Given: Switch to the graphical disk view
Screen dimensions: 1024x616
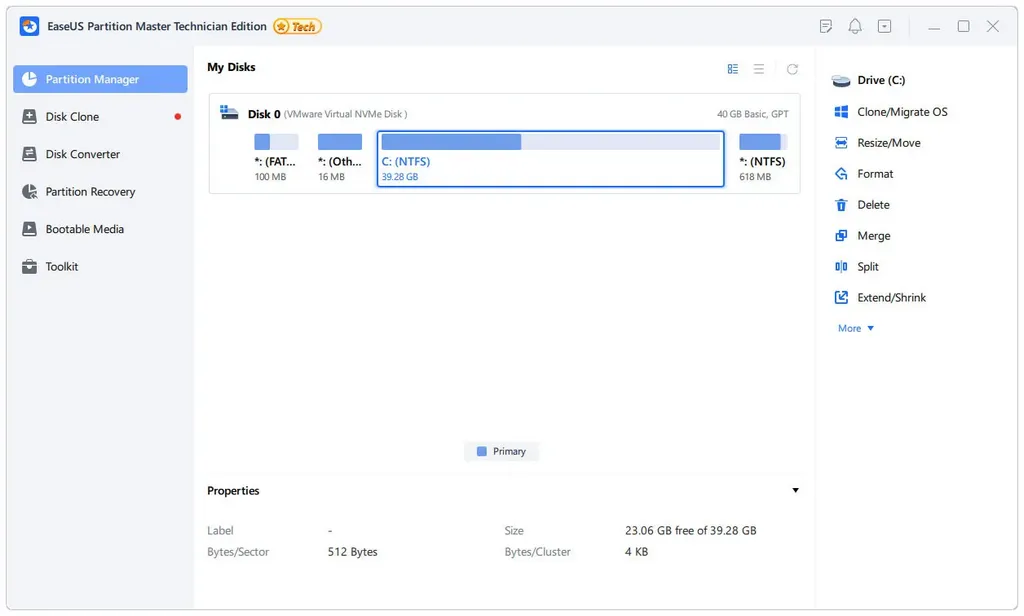Looking at the screenshot, I should [x=733, y=69].
